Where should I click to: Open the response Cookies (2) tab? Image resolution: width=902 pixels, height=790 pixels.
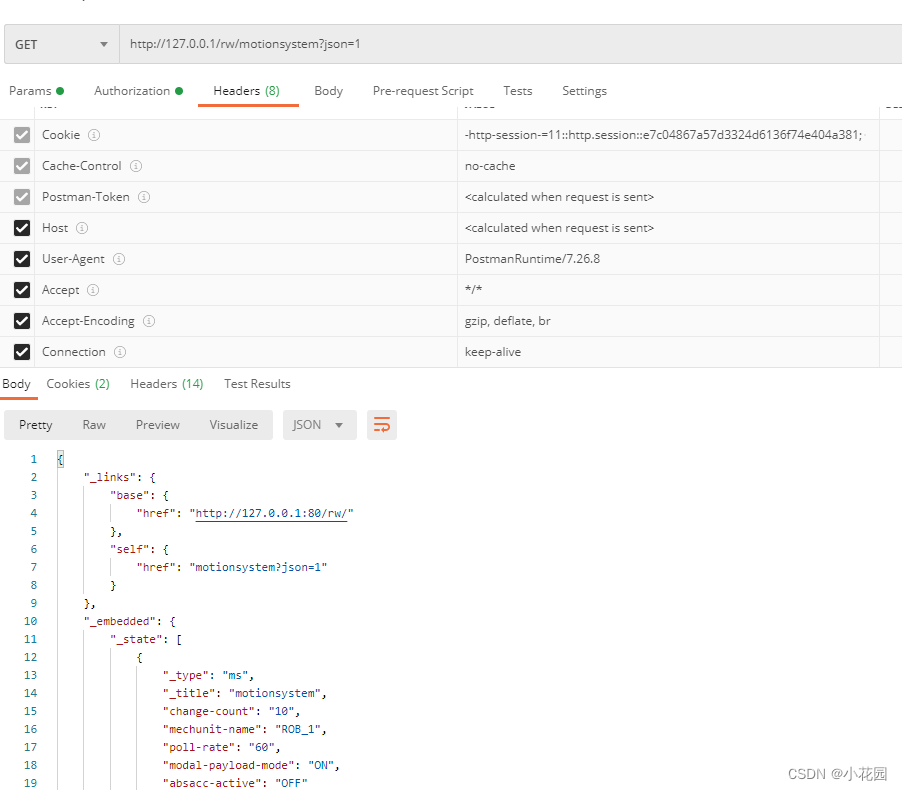[x=78, y=384]
